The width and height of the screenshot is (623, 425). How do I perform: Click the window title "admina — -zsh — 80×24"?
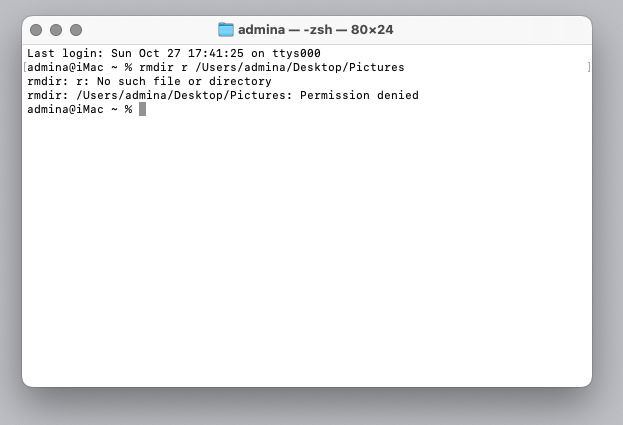[315, 30]
